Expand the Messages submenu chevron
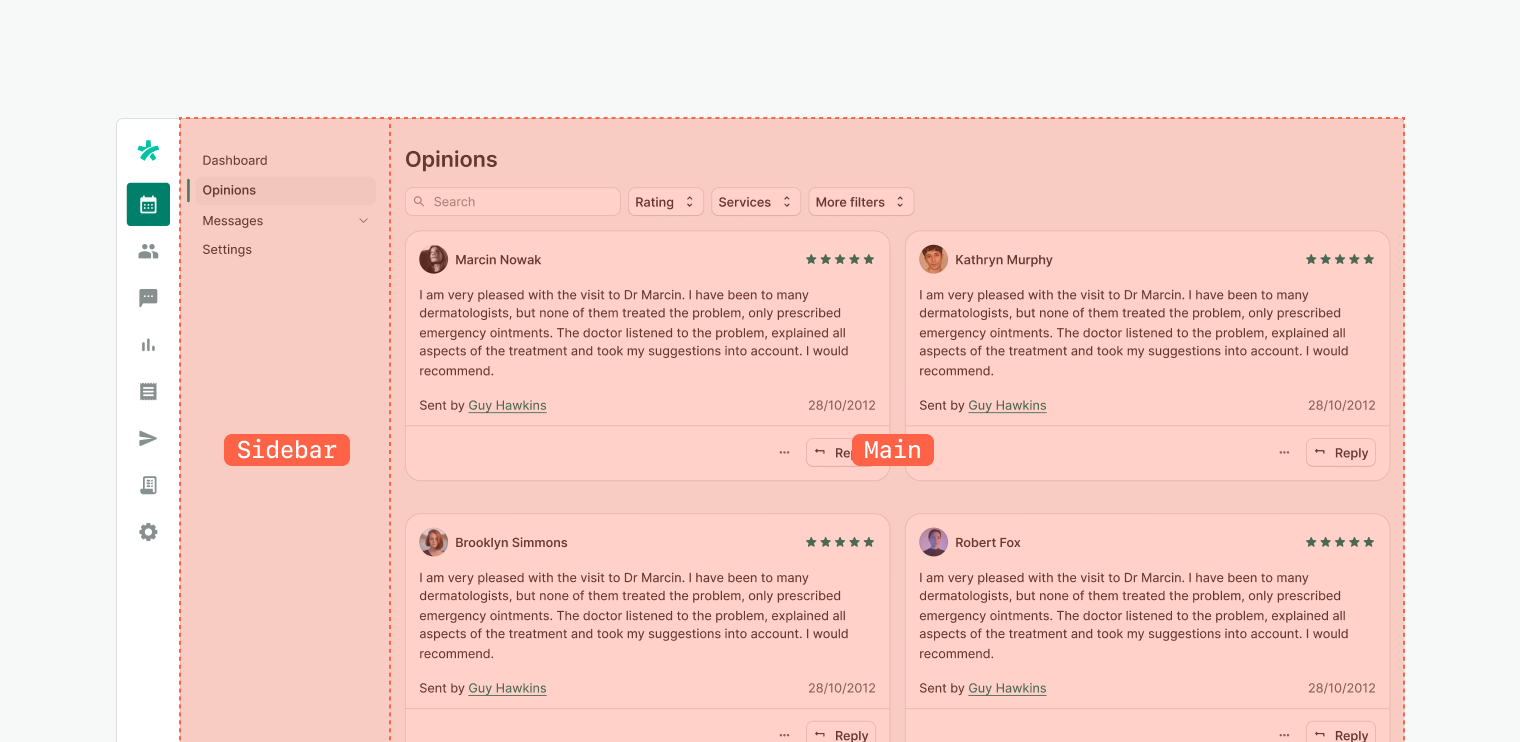This screenshot has width=1520, height=742. pos(363,221)
